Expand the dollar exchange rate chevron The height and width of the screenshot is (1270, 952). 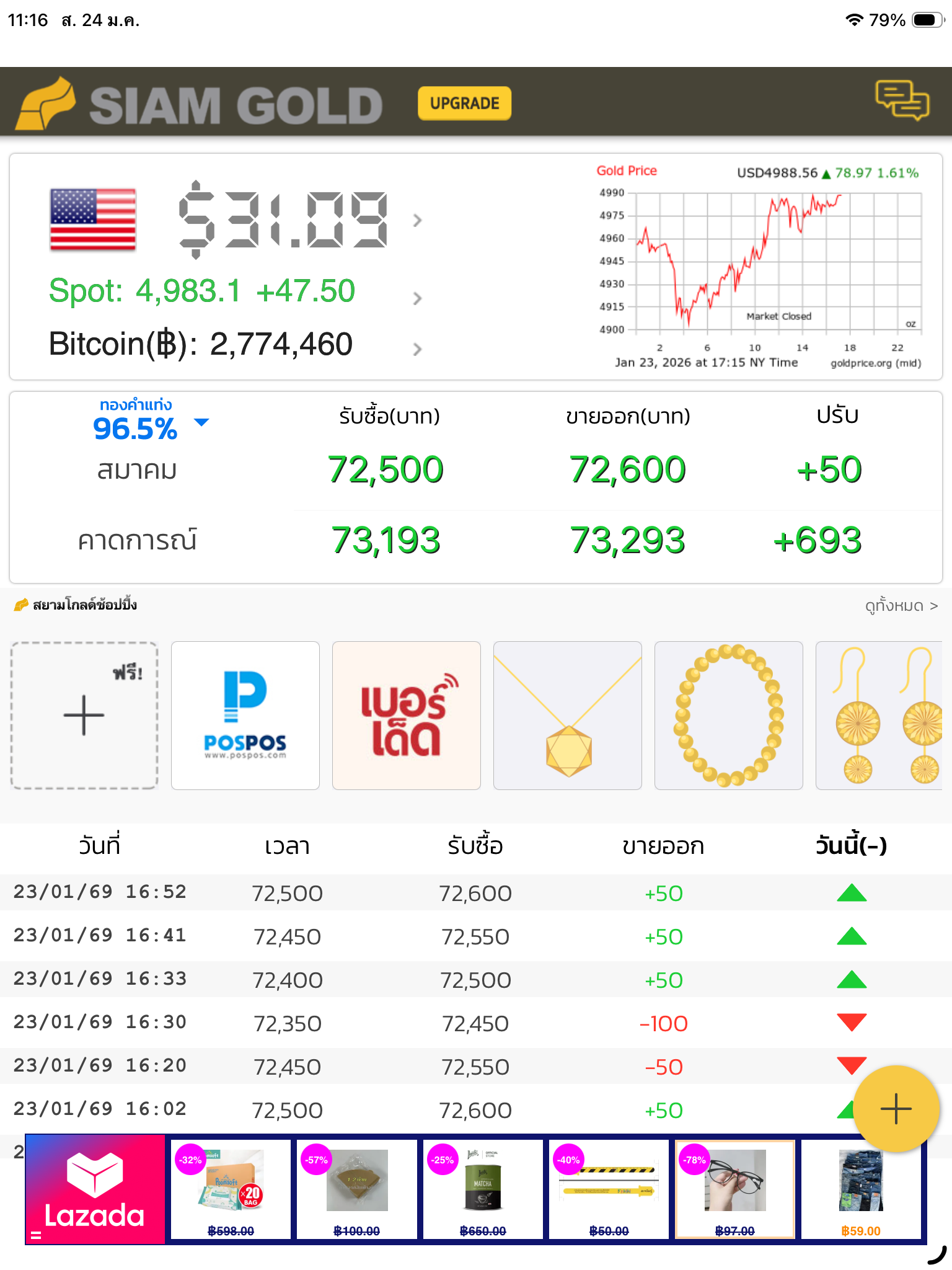coord(417,220)
